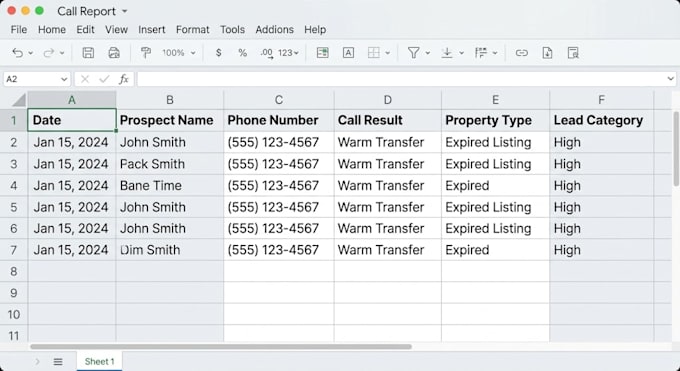Click the borders grid icon
The height and width of the screenshot is (371, 680).
click(x=373, y=53)
